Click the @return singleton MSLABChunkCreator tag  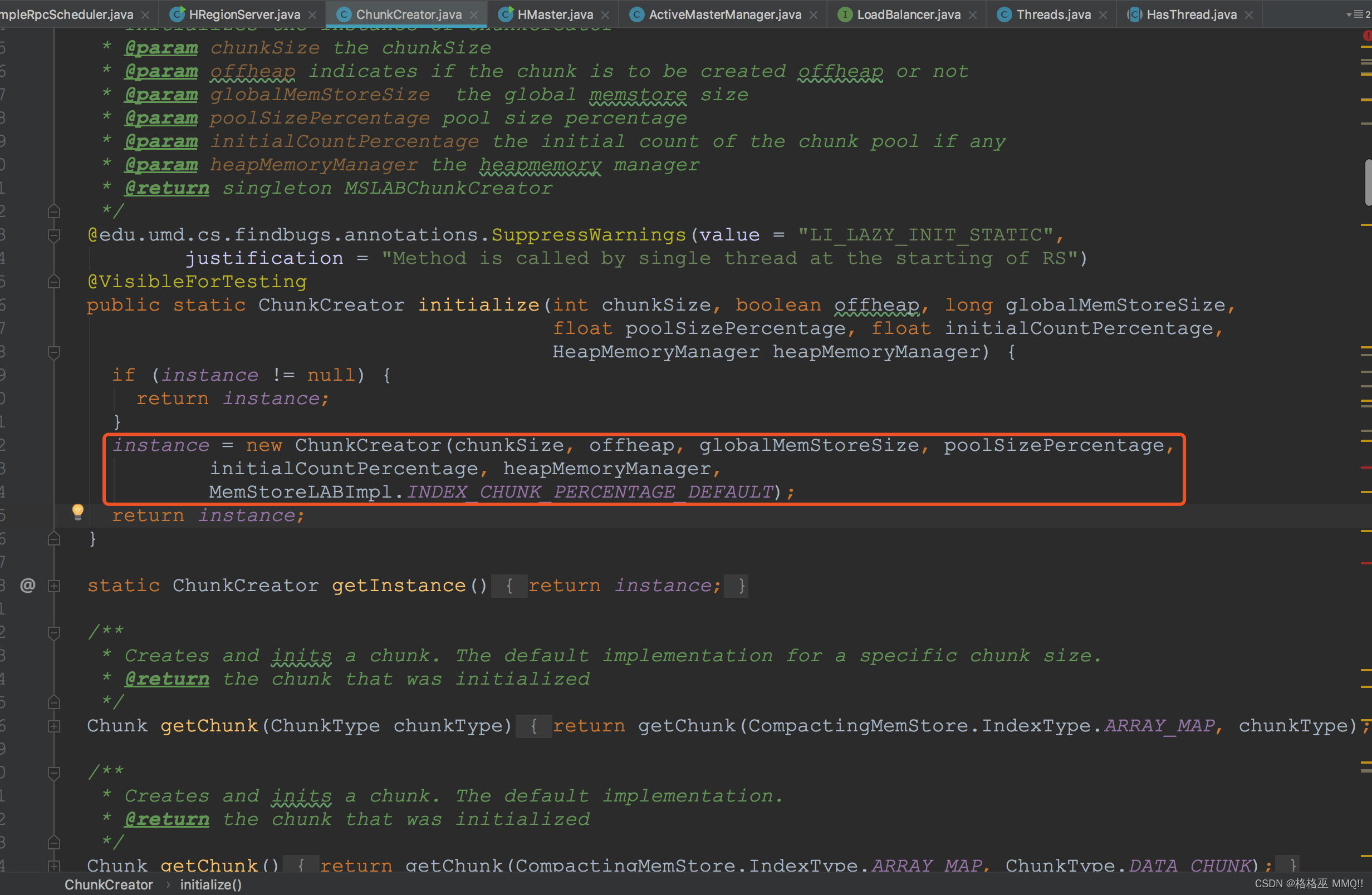point(339,188)
